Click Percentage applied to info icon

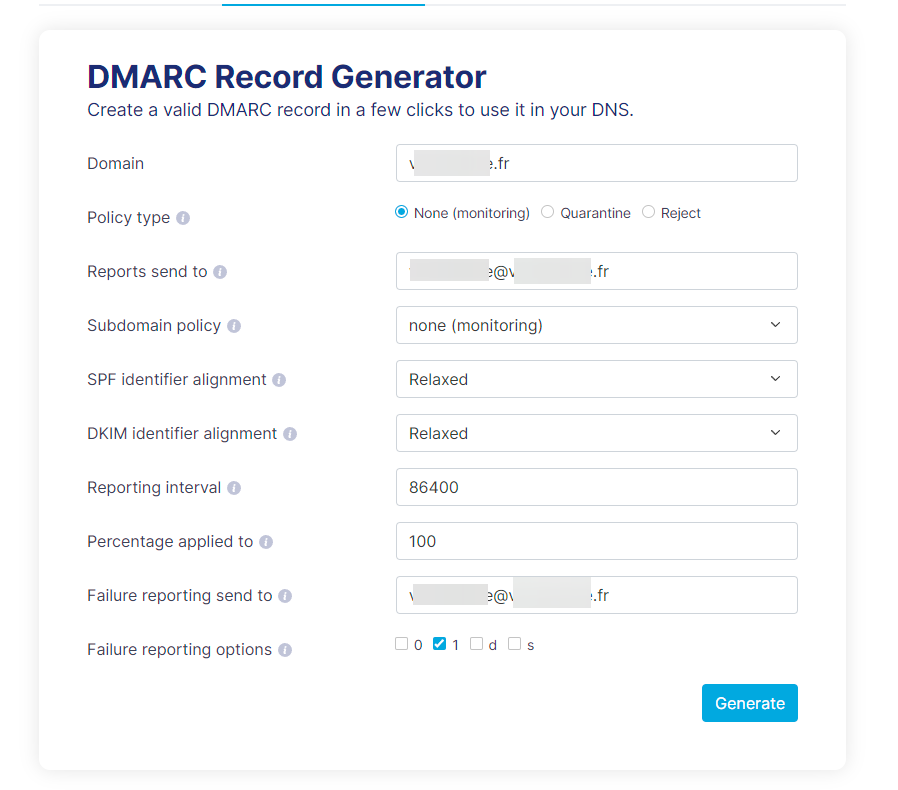[266, 542]
